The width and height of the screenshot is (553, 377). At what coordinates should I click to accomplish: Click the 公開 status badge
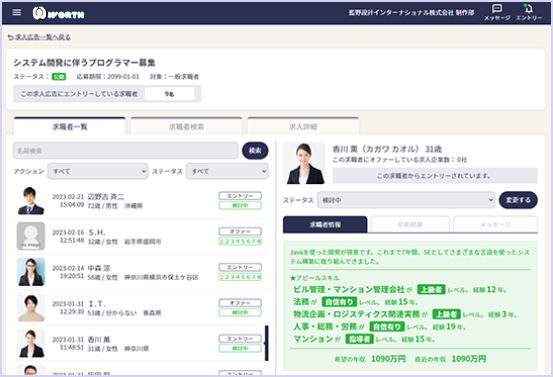point(59,77)
